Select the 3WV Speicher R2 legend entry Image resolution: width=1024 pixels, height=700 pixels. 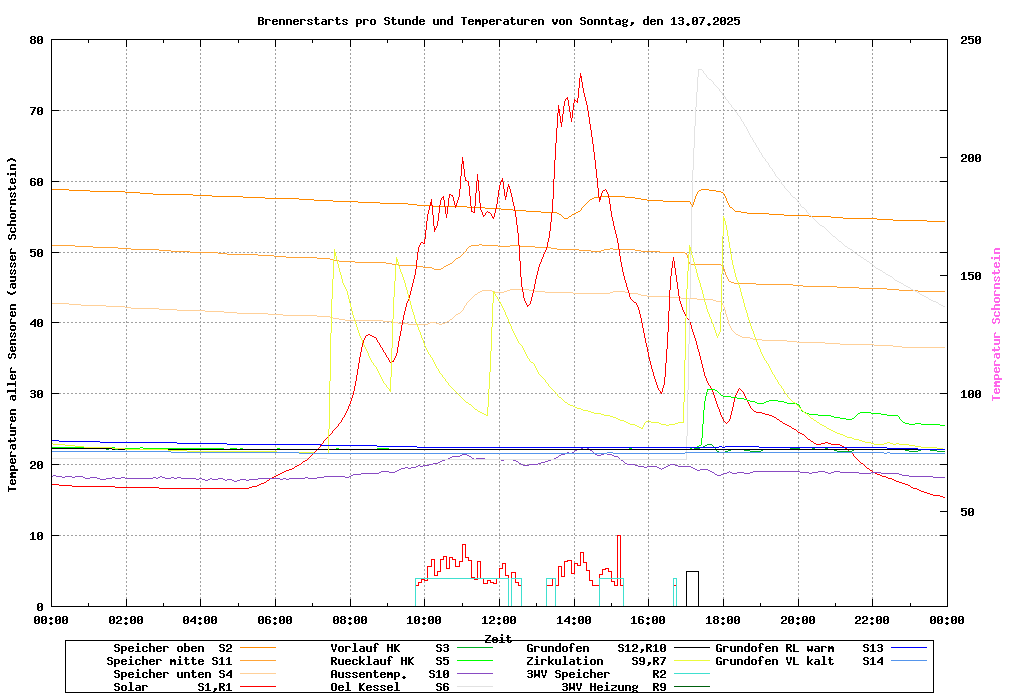pyautogui.click(x=596, y=674)
